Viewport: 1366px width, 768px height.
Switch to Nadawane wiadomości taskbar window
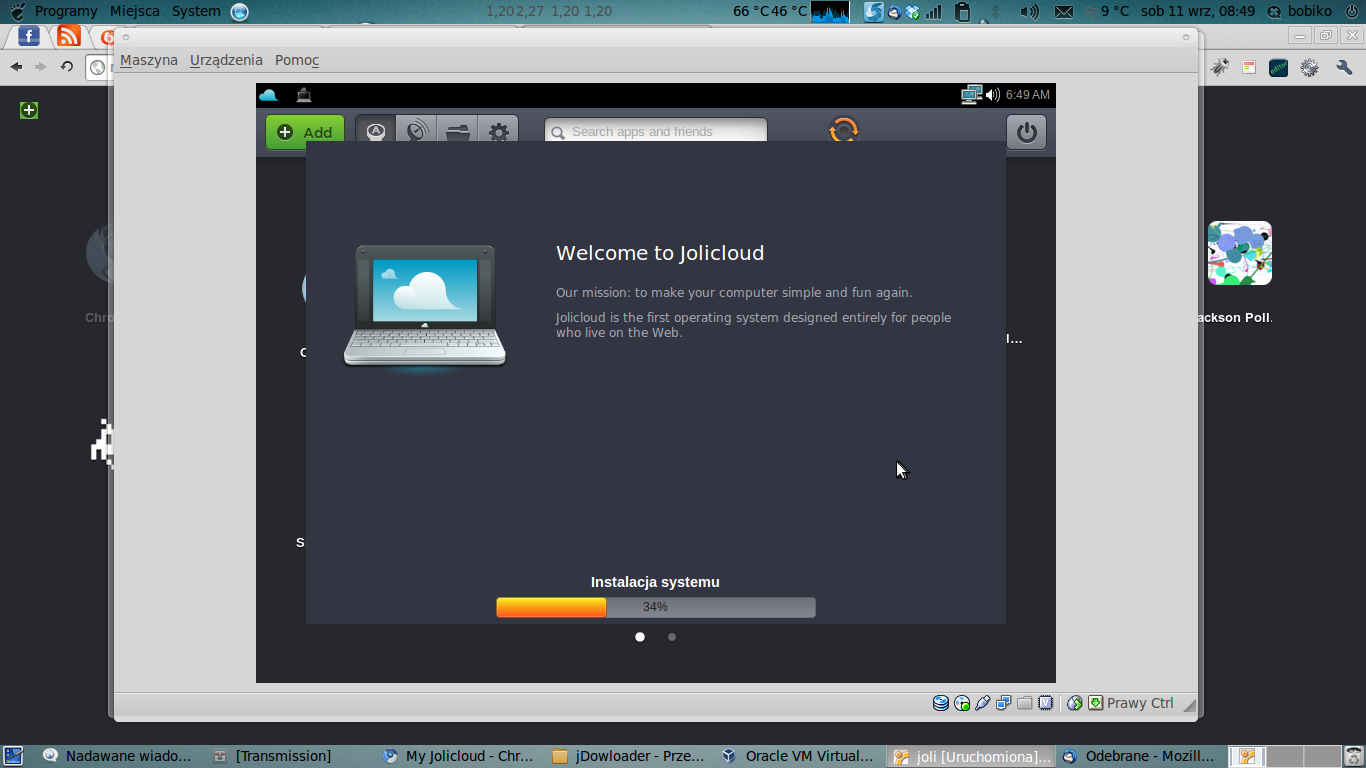click(x=118, y=757)
